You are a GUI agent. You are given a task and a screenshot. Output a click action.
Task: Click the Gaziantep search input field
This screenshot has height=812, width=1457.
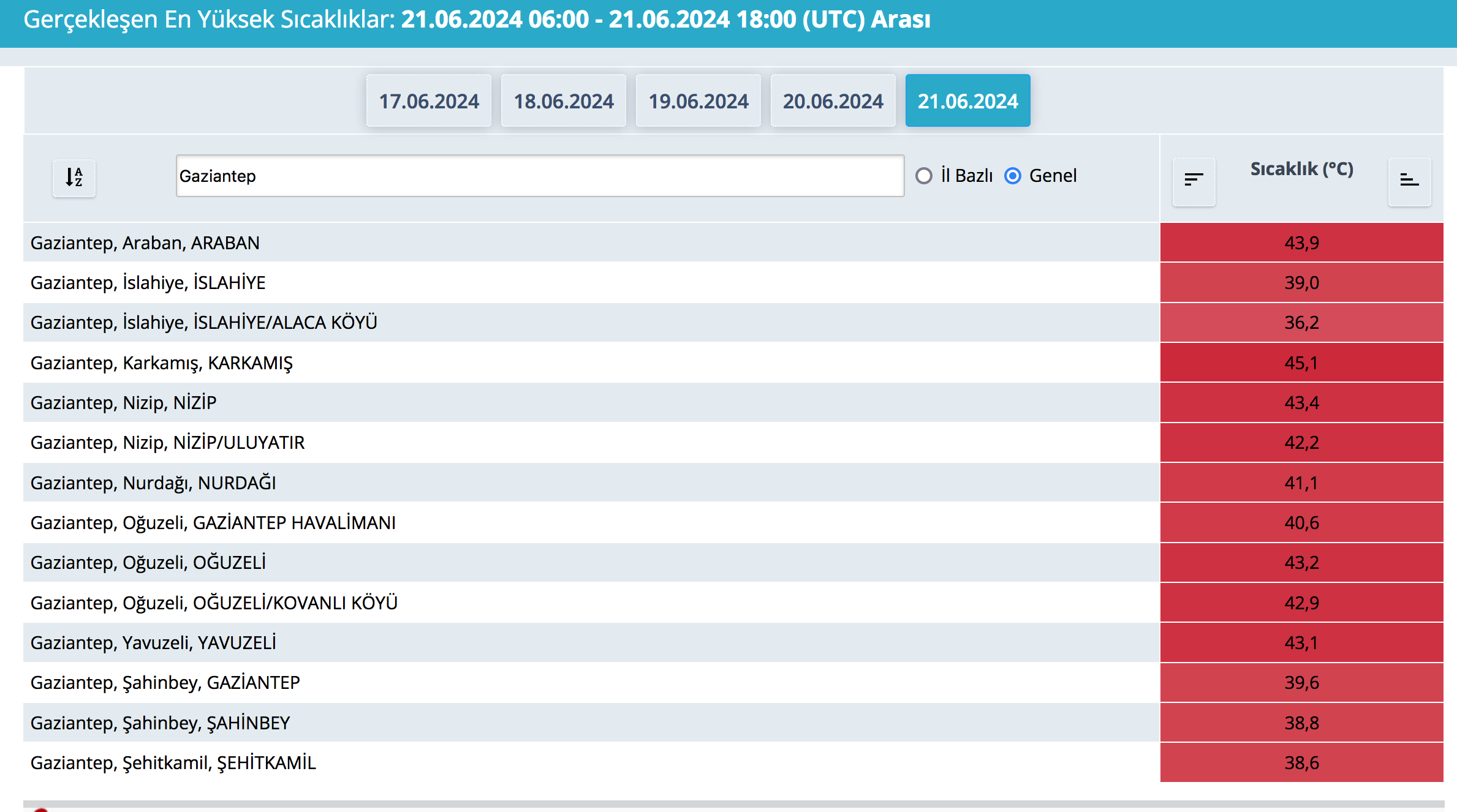point(539,176)
